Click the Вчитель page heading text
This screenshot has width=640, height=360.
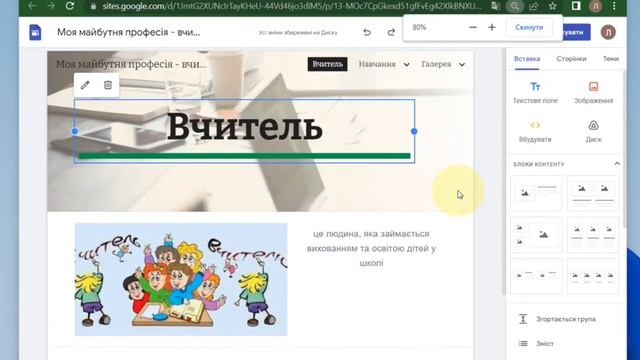point(244,126)
